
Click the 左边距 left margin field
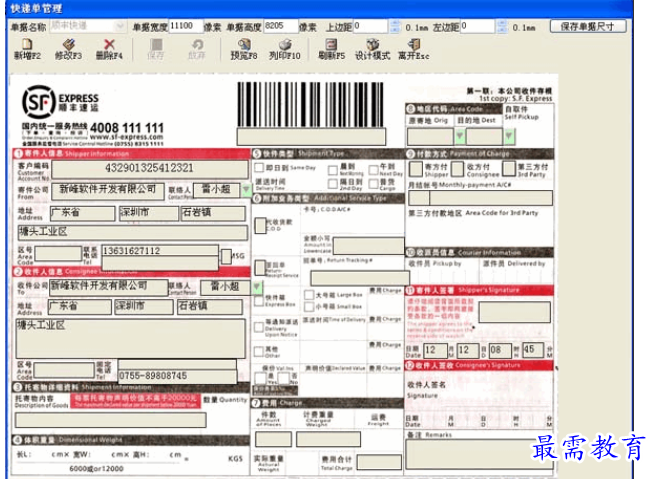[478, 26]
